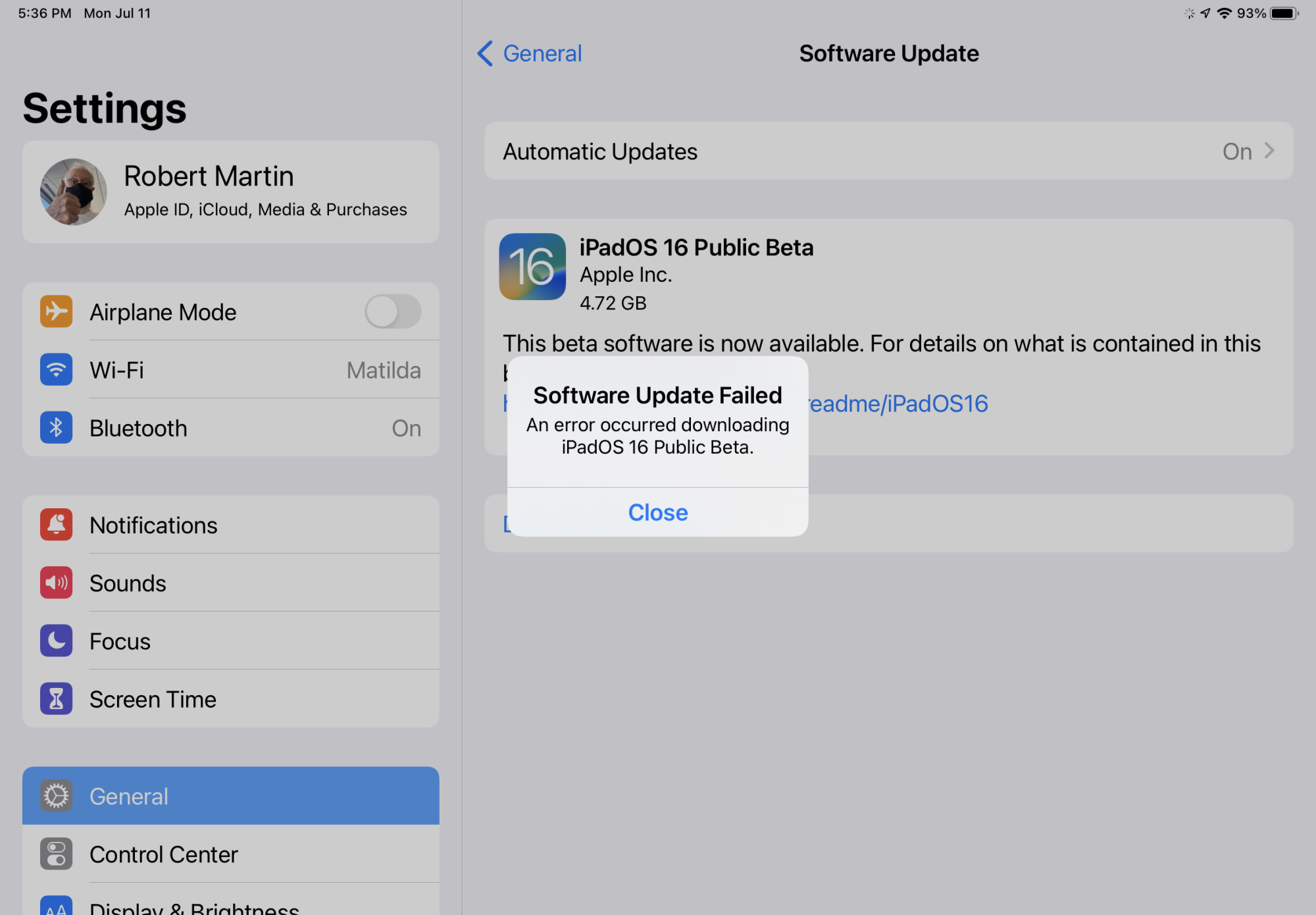Open the readme/iPadOS16 link
Image resolution: width=1316 pixels, height=915 pixels.
(898, 404)
